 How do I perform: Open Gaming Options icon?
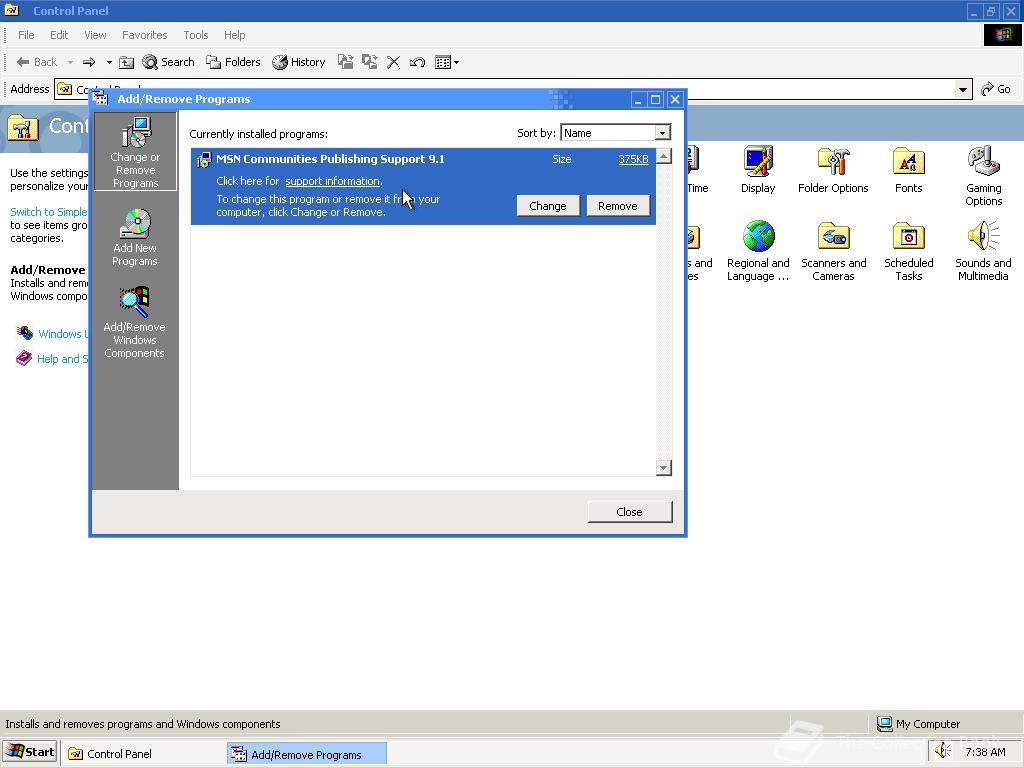(x=984, y=176)
